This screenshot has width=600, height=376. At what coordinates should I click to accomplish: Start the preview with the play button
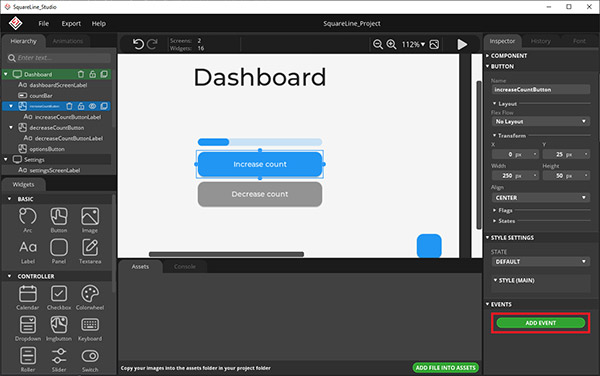tap(462, 45)
